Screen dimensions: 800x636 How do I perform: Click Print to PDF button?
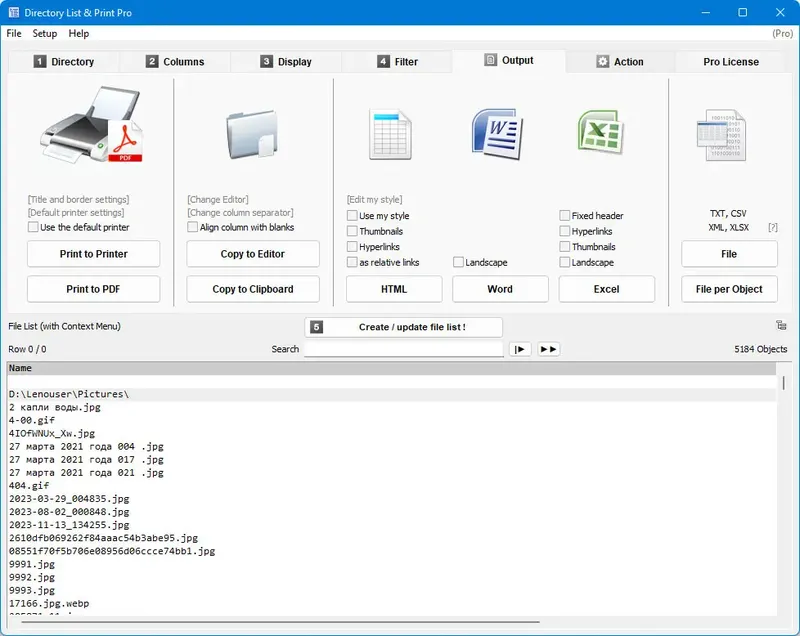tap(93, 289)
